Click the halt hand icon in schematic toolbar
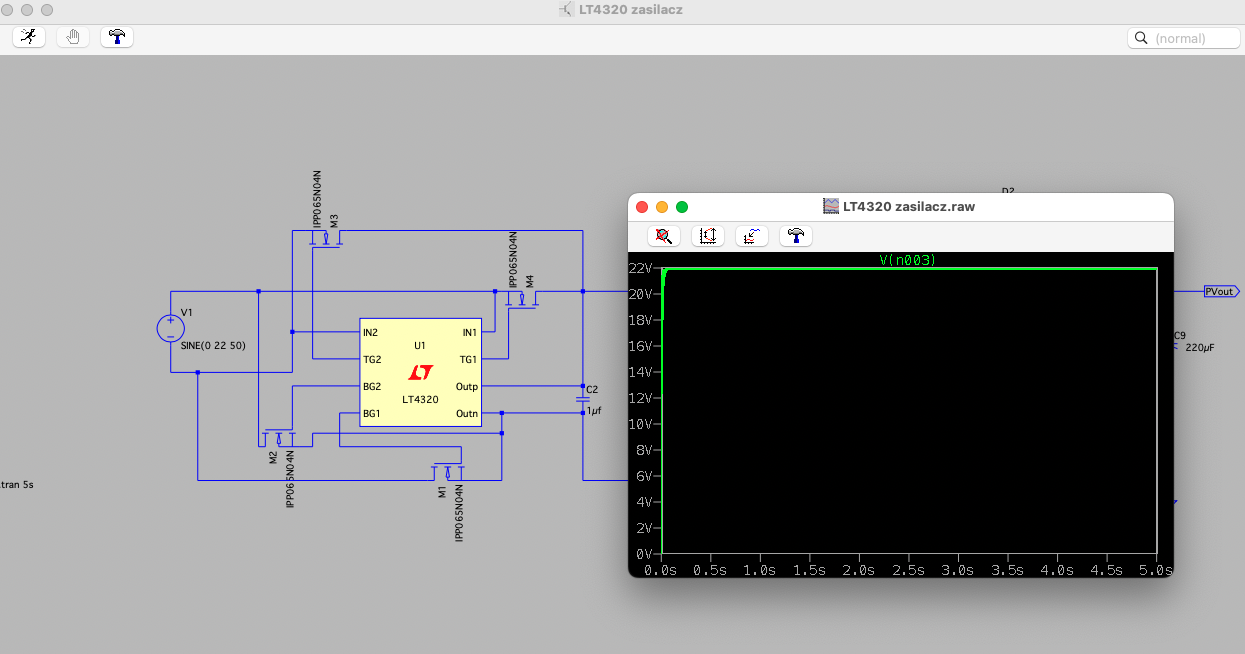The height and width of the screenshot is (654, 1245). coord(73,37)
